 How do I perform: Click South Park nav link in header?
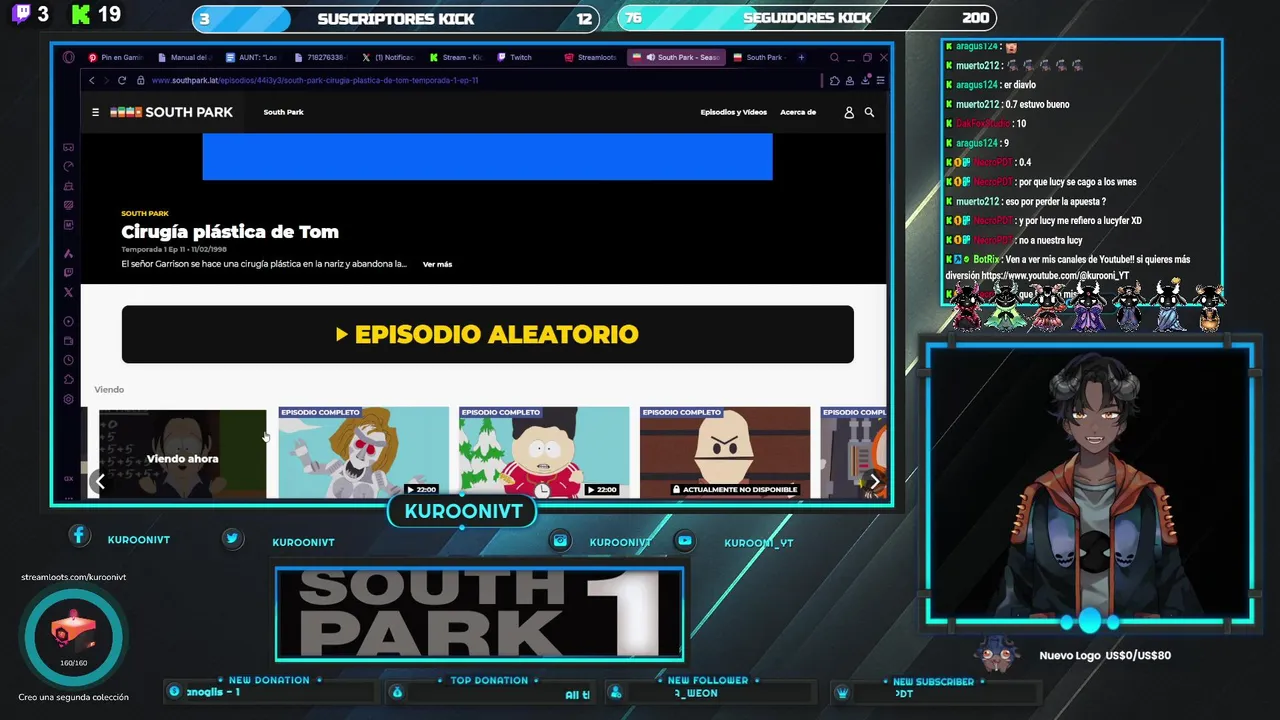(x=283, y=112)
